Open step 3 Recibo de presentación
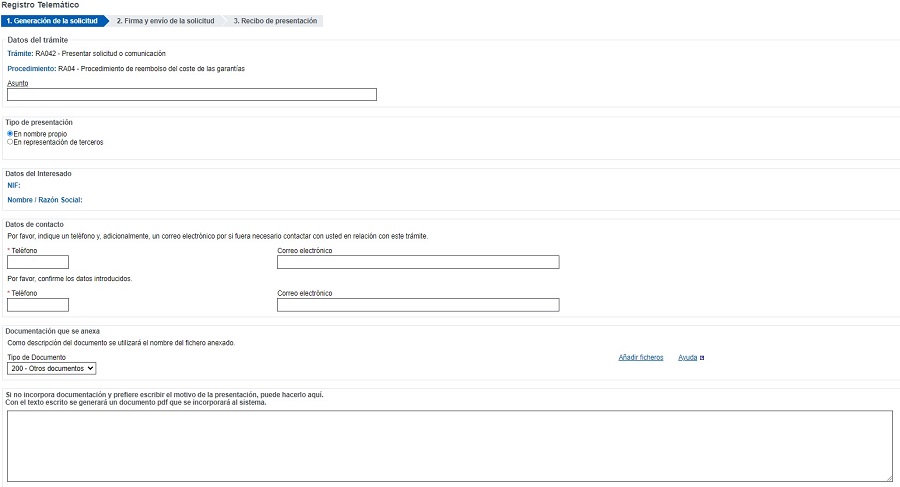This screenshot has width=900, height=487. [275, 21]
